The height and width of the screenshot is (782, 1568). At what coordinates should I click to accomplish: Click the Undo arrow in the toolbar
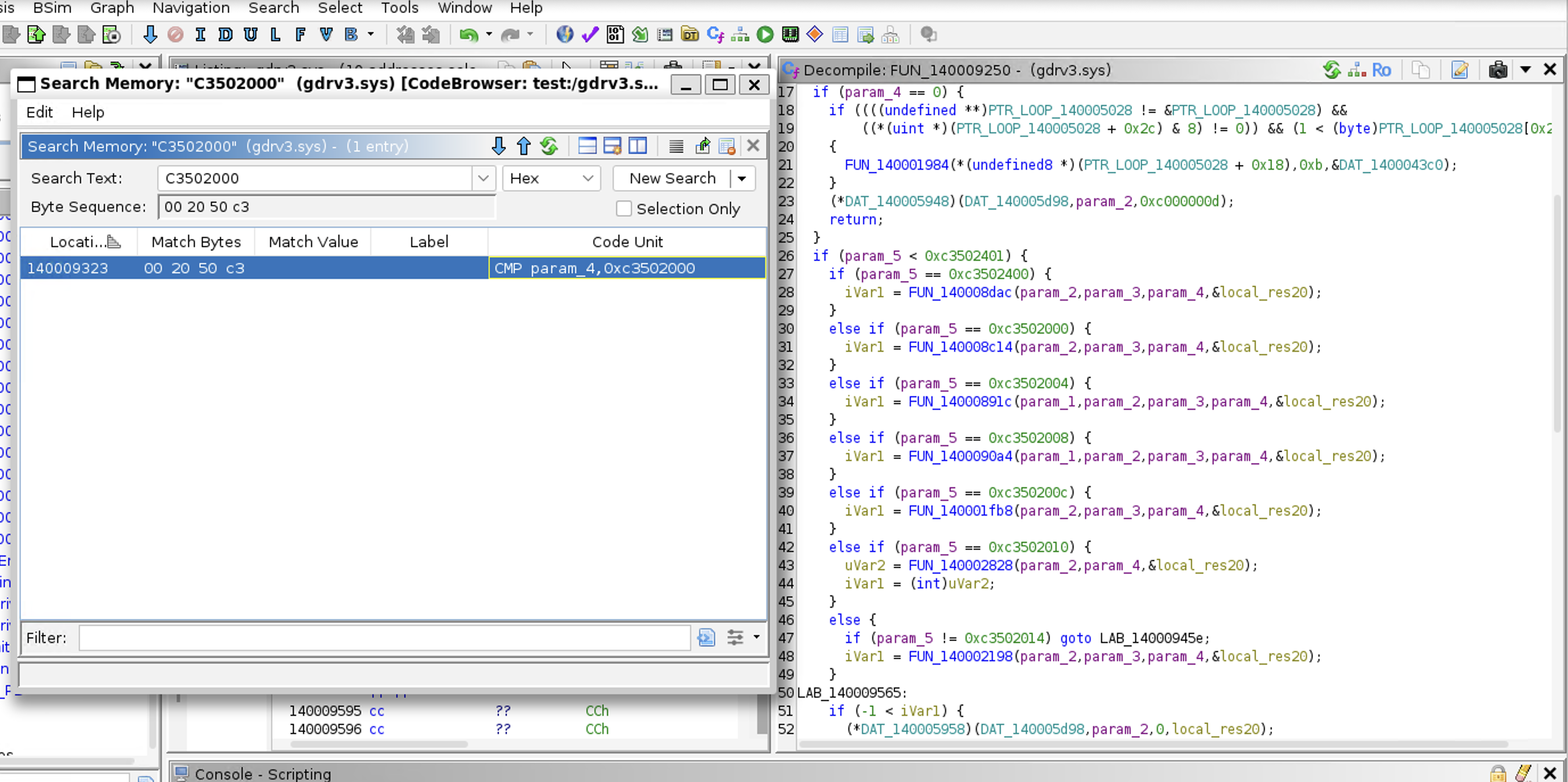[x=467, y=35]
